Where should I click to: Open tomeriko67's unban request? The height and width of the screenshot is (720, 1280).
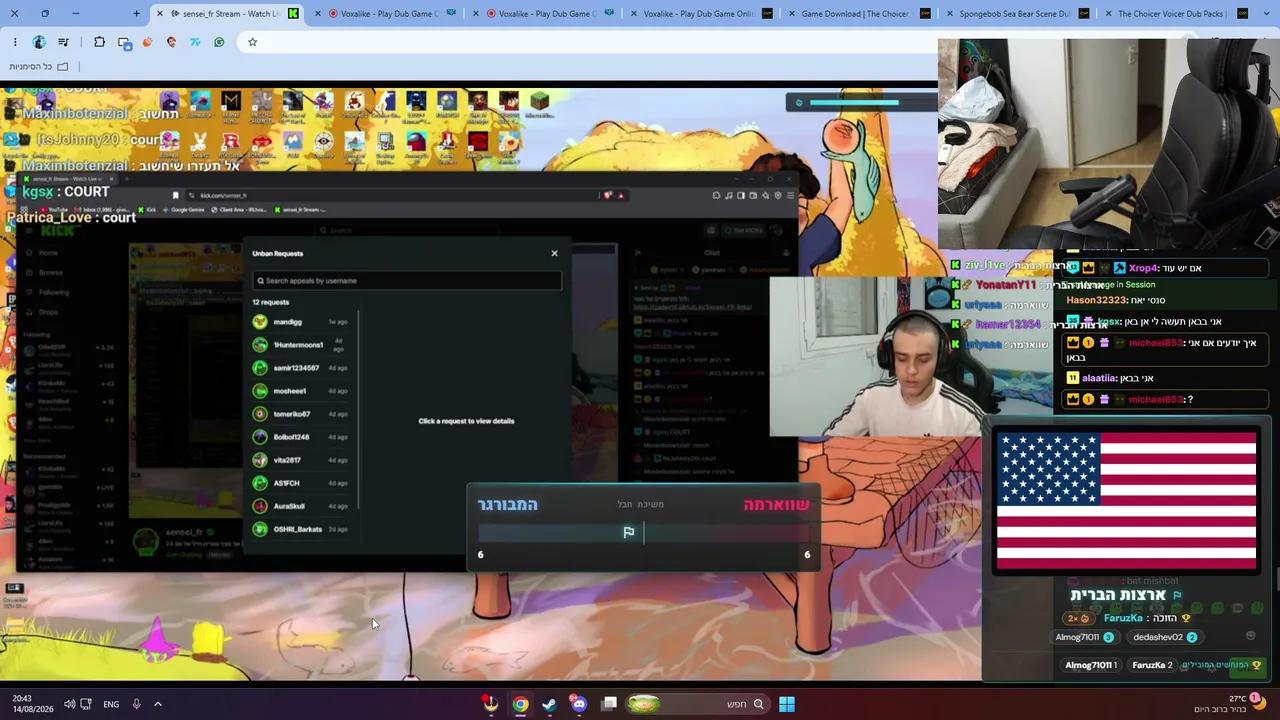click(x=301, y=414)
